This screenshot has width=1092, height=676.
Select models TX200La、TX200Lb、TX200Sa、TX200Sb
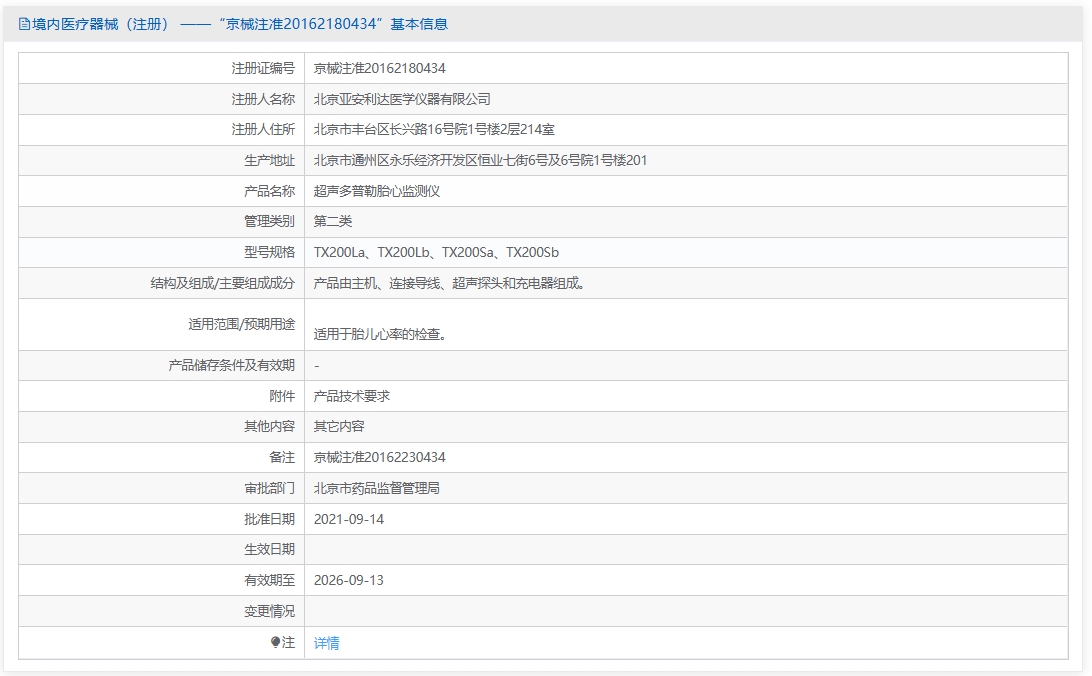(436, 252)
